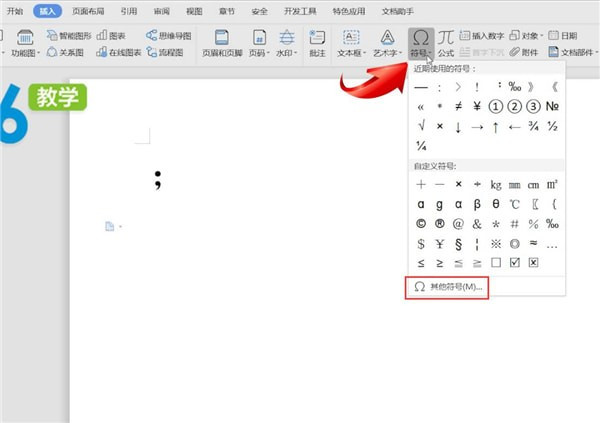Viewport: 600px width, 423px height.
Task: Select the section sign § symbol
Action: pos(459,243)
